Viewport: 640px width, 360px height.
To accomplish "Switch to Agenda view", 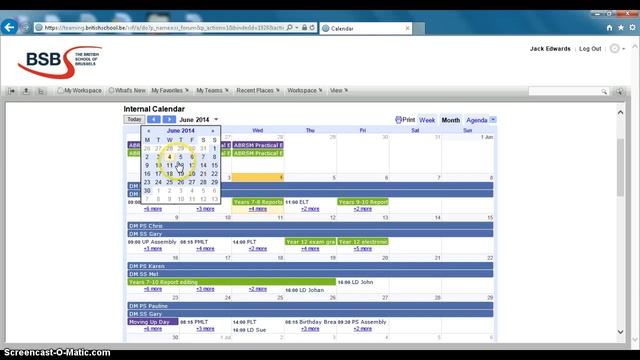I will tap(477, 120).
